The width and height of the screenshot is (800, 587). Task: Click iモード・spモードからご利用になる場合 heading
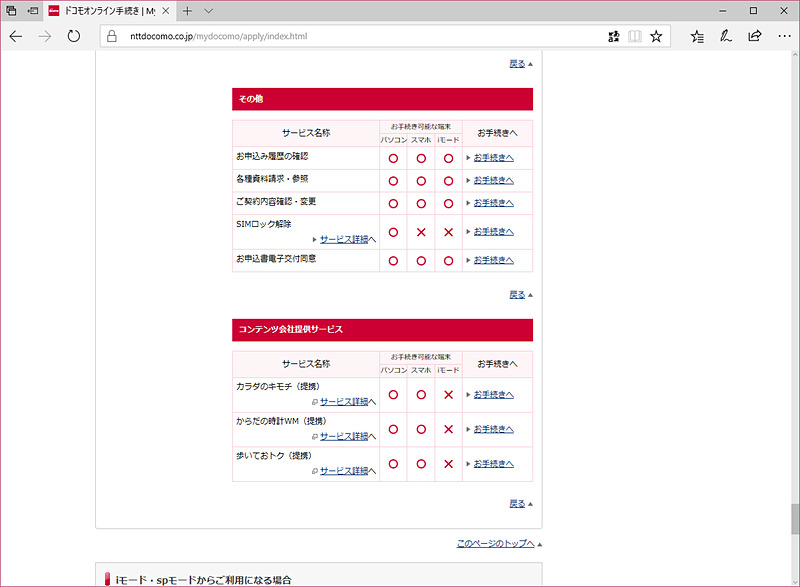point(203,580)
